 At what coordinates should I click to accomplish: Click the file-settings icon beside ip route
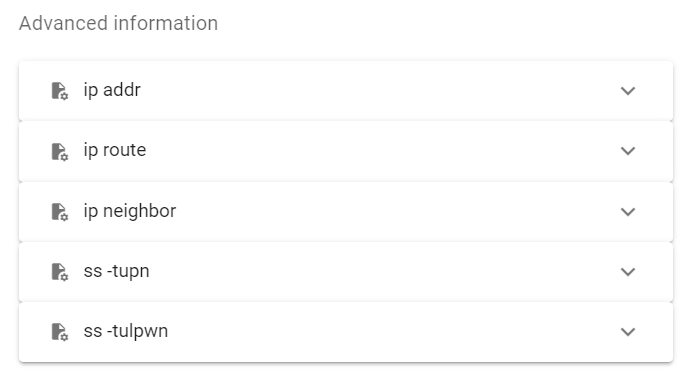pos(60,151)
